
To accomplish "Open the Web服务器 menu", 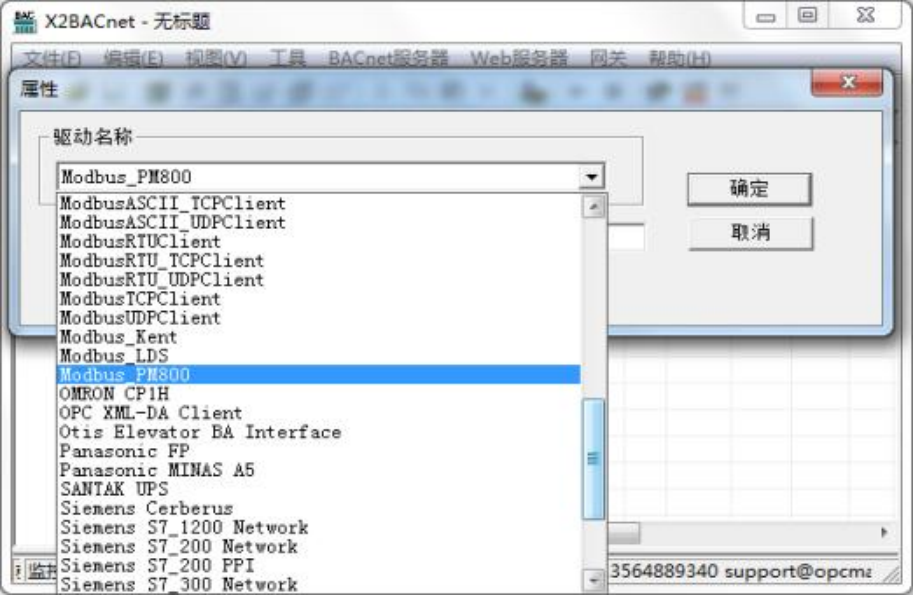I will pyautogui.click(x=519, y=58).
